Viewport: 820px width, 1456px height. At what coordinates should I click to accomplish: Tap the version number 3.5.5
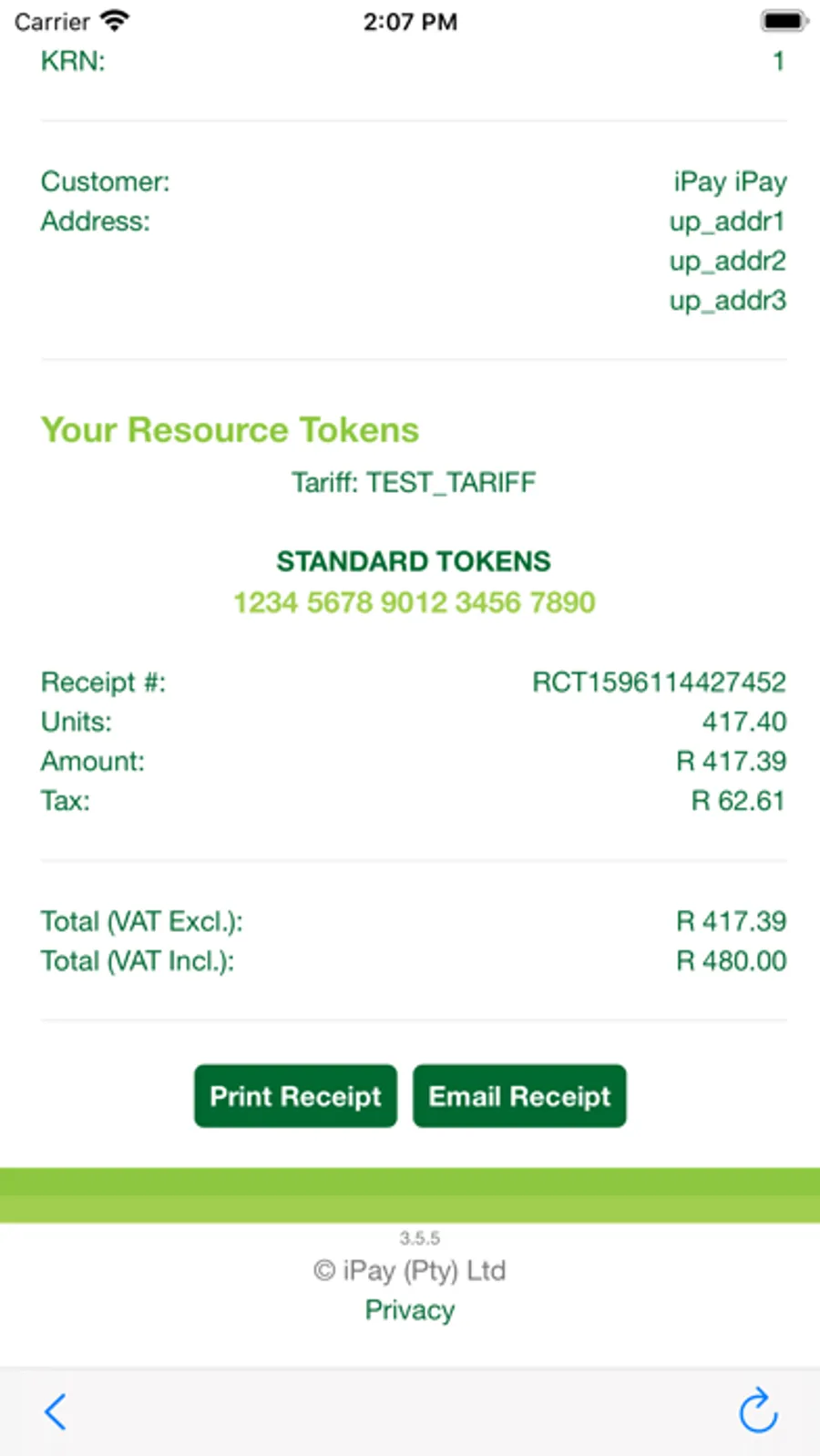pos(419,1238)
